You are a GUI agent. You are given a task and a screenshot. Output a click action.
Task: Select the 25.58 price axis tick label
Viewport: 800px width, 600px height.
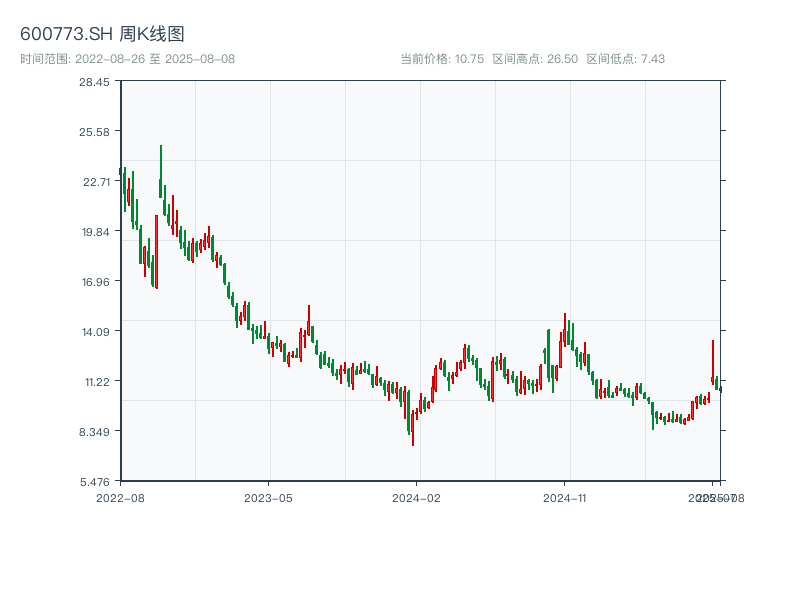tap(96, 132)
